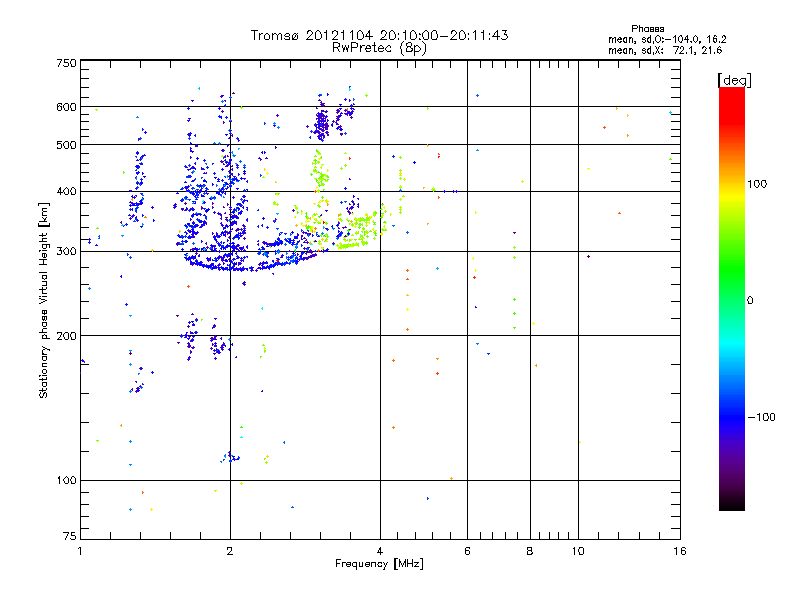Click the '4' x-axis tick label
Screen dimensions: 800x600
[x=380, y=551]
